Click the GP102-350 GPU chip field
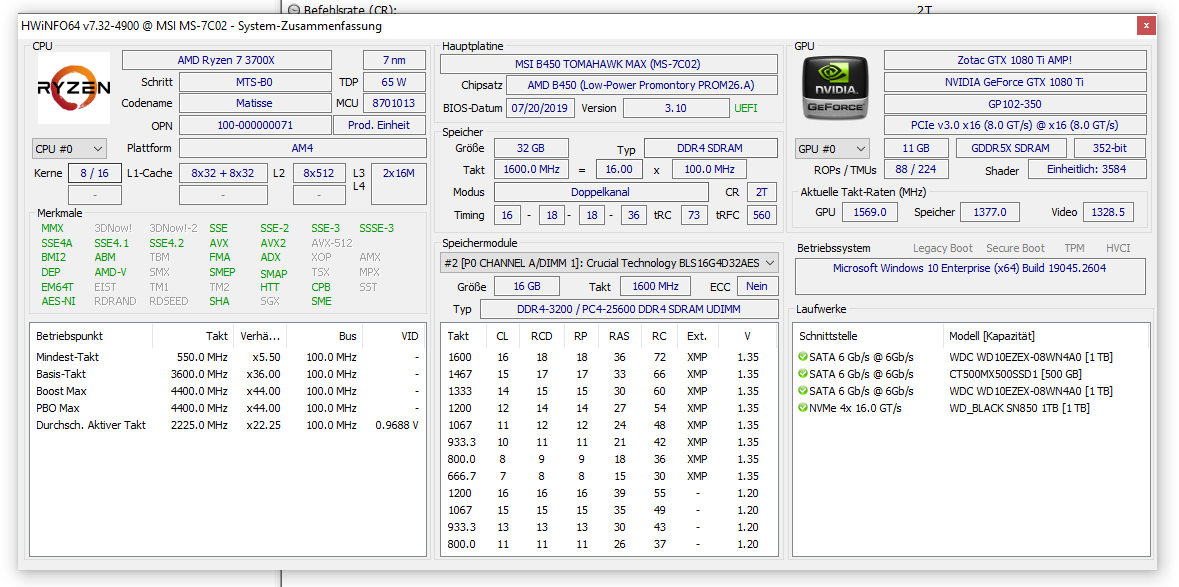Viewport: 1179px width, 587px height. (x=1015, y=104)
